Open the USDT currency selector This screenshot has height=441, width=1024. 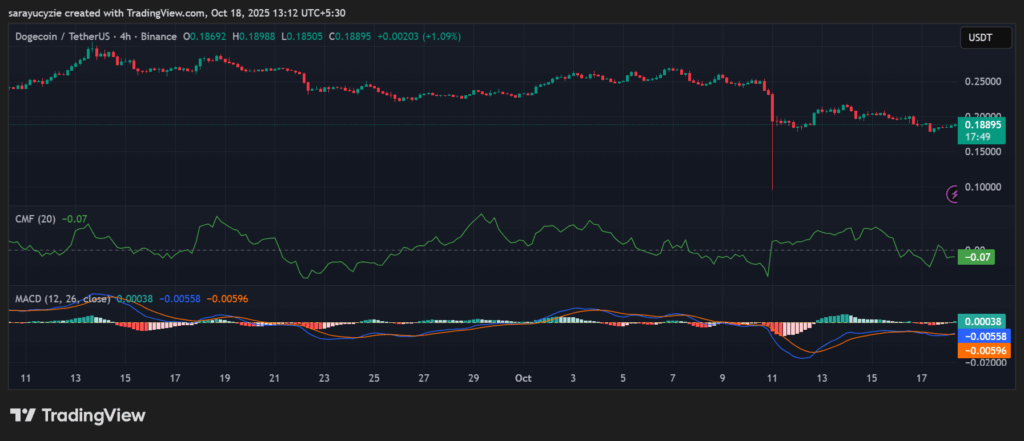click(977, 37)
